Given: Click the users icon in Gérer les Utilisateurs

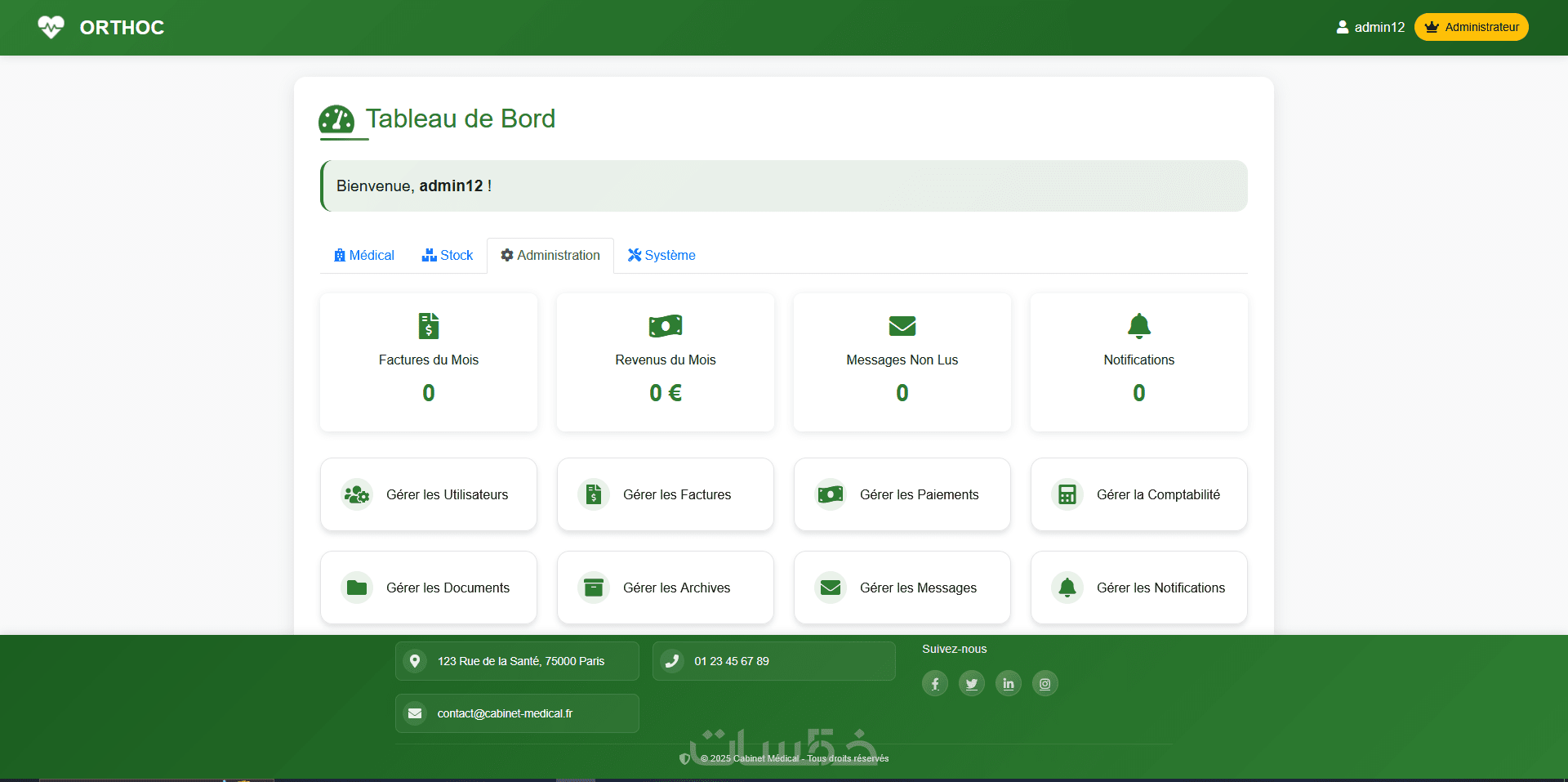Looking at the screenshot, I should 357,494.
